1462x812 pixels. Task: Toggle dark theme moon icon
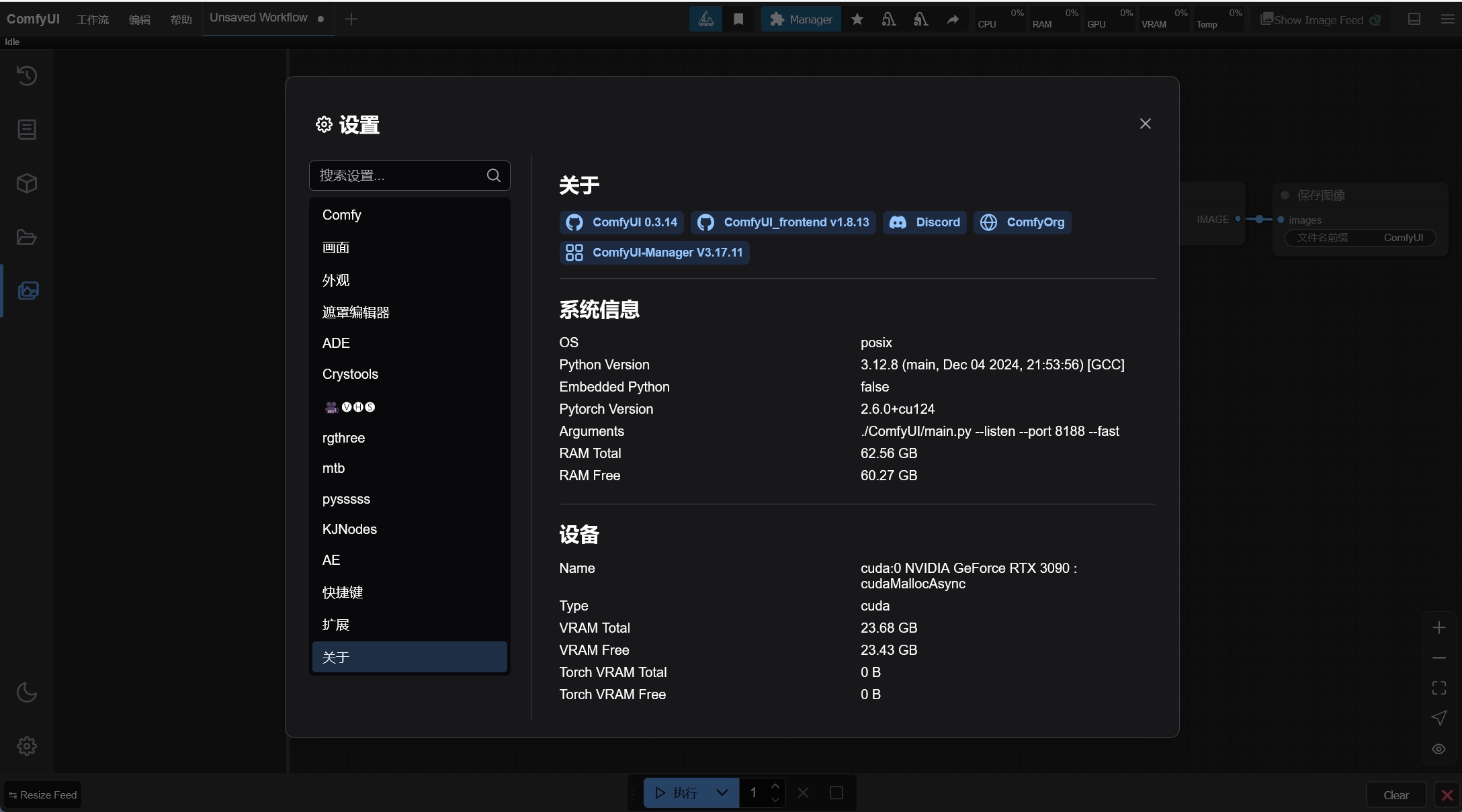[26, 692]
